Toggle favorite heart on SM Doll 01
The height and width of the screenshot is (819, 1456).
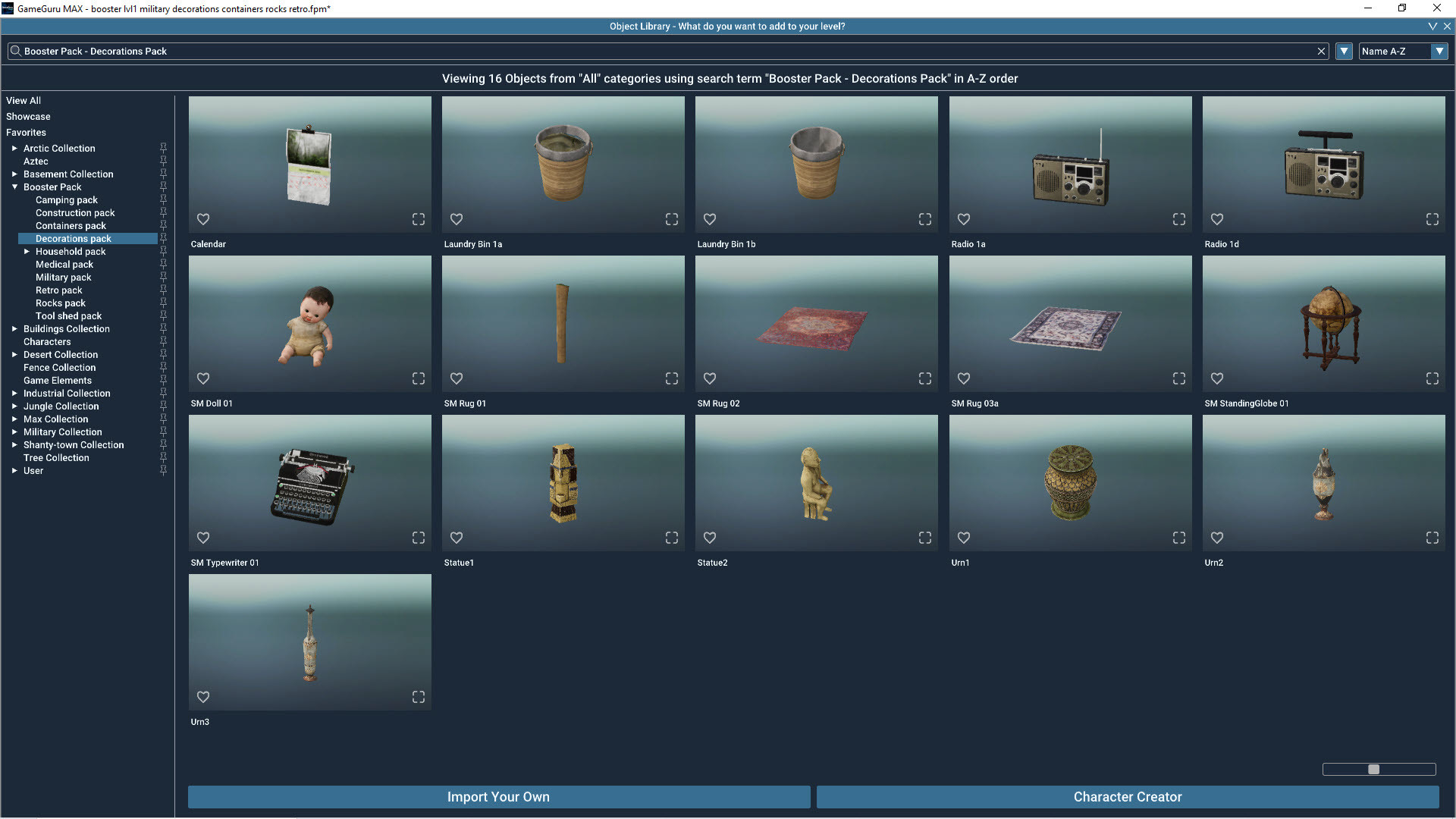(x=202, y=378)
